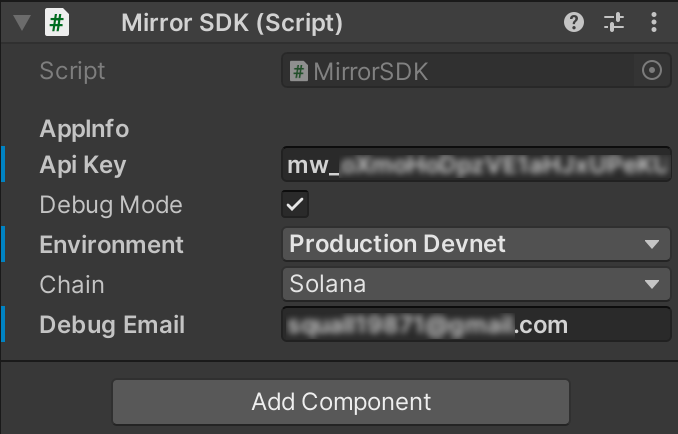Click the Environment dropdown arrow

(652, 245)
